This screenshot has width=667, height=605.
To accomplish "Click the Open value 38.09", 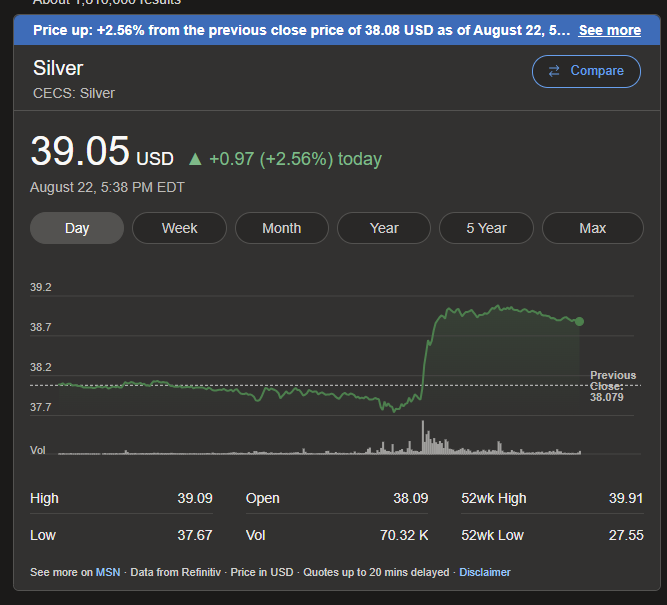I will coord(410,498).
